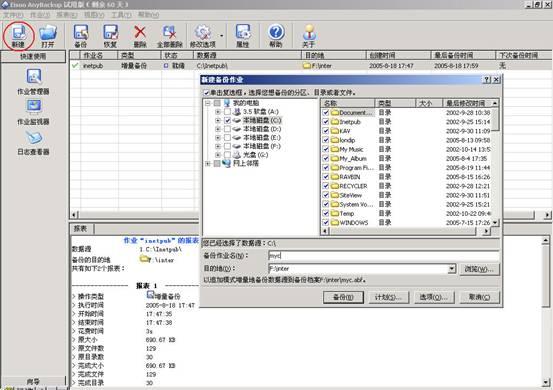Click the 全部删除 (Delete all) toolbar icon
Screen dimensions: 553x390
tap(170, 35)
